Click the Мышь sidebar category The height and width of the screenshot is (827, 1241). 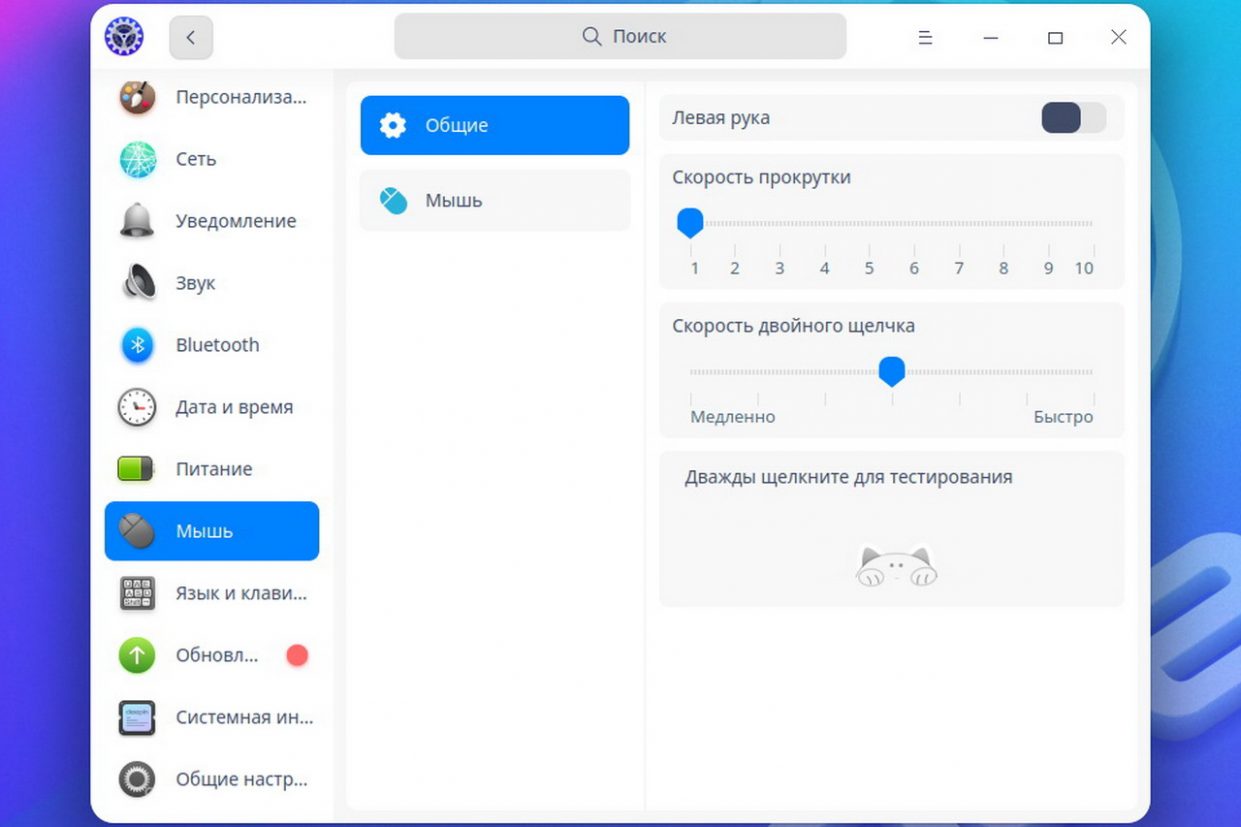coord(212,531)
